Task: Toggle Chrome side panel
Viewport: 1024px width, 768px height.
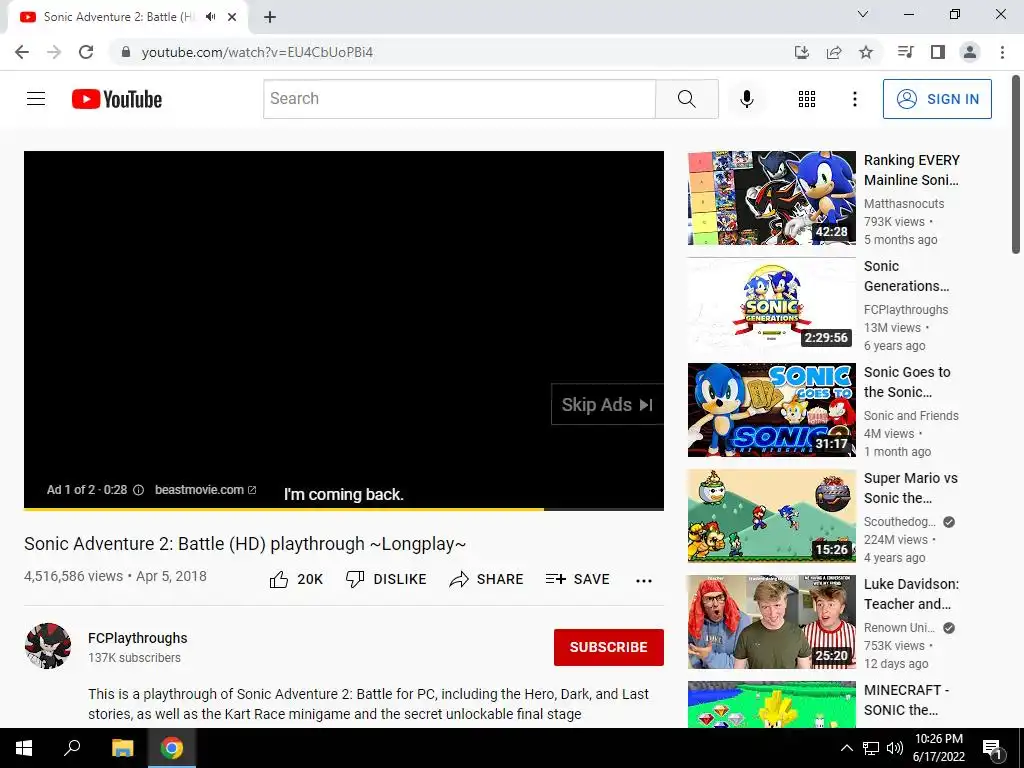Action: [x=938, y=52]
